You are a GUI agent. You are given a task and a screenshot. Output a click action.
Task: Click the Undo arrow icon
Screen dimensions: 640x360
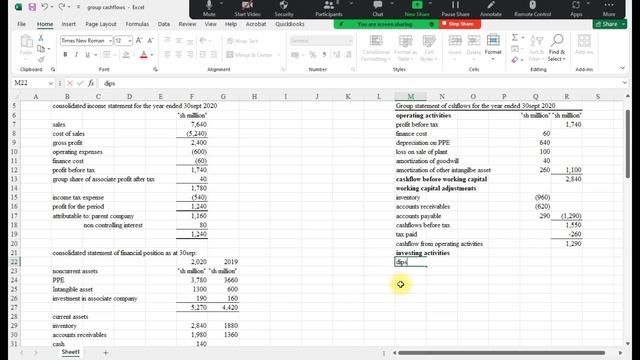coord(44,7)
